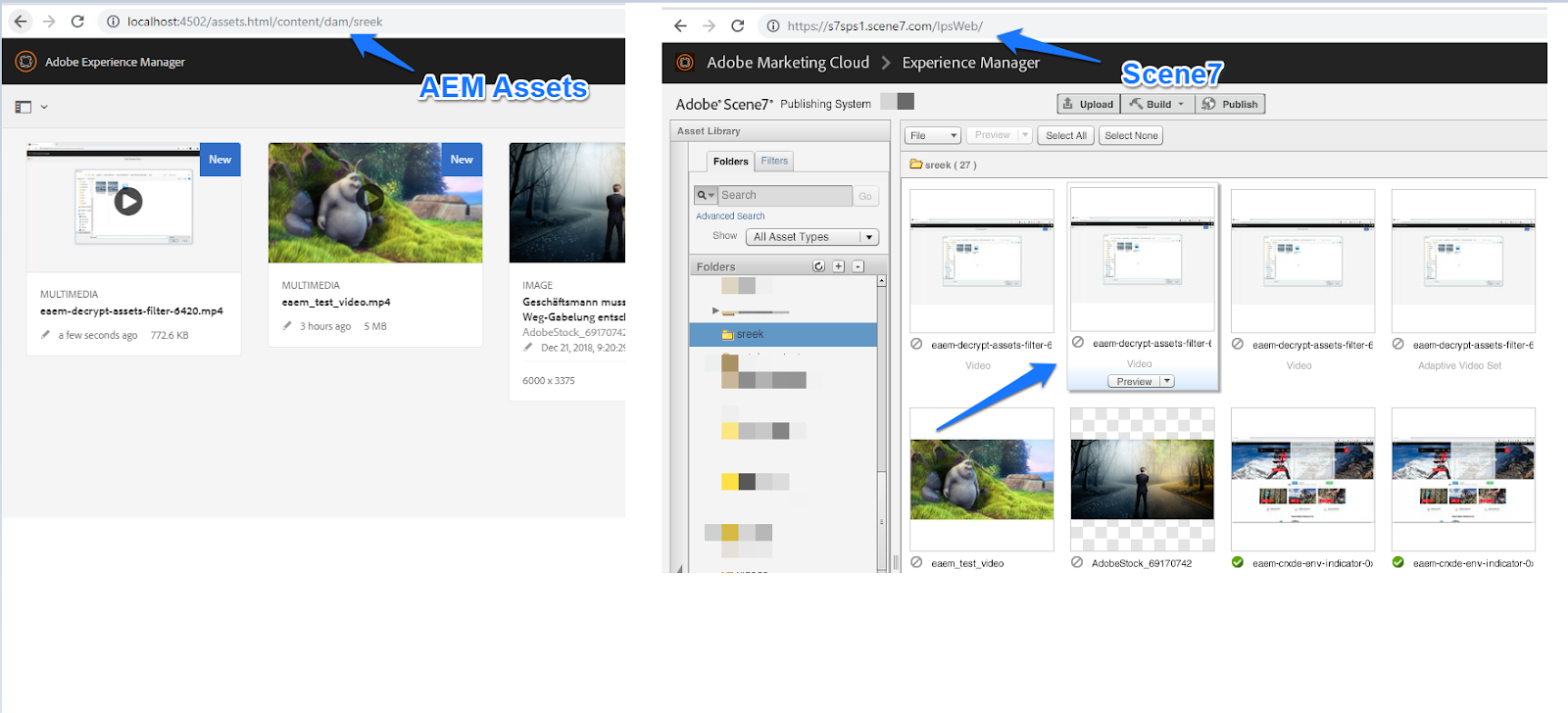Go back in the AEM Assets browser window
This screenshot has width=1568, height=713.
tap(21, 21)
